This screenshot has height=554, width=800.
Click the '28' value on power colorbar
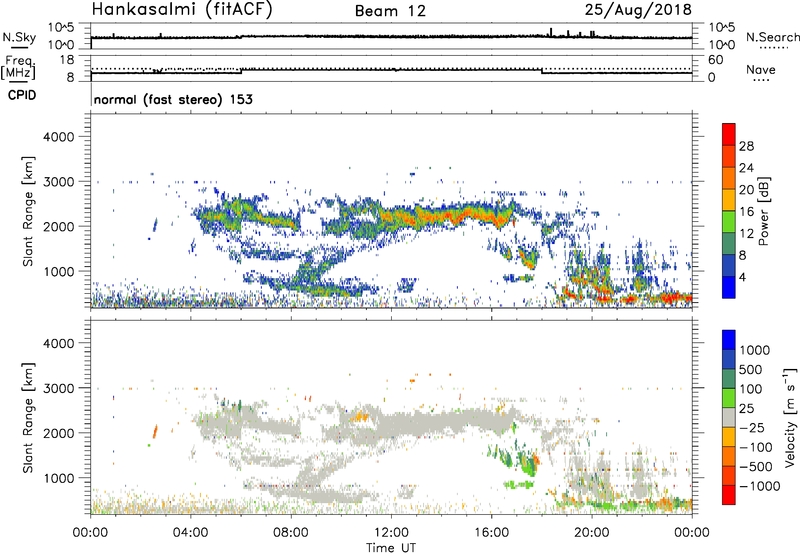pos(746,146)
